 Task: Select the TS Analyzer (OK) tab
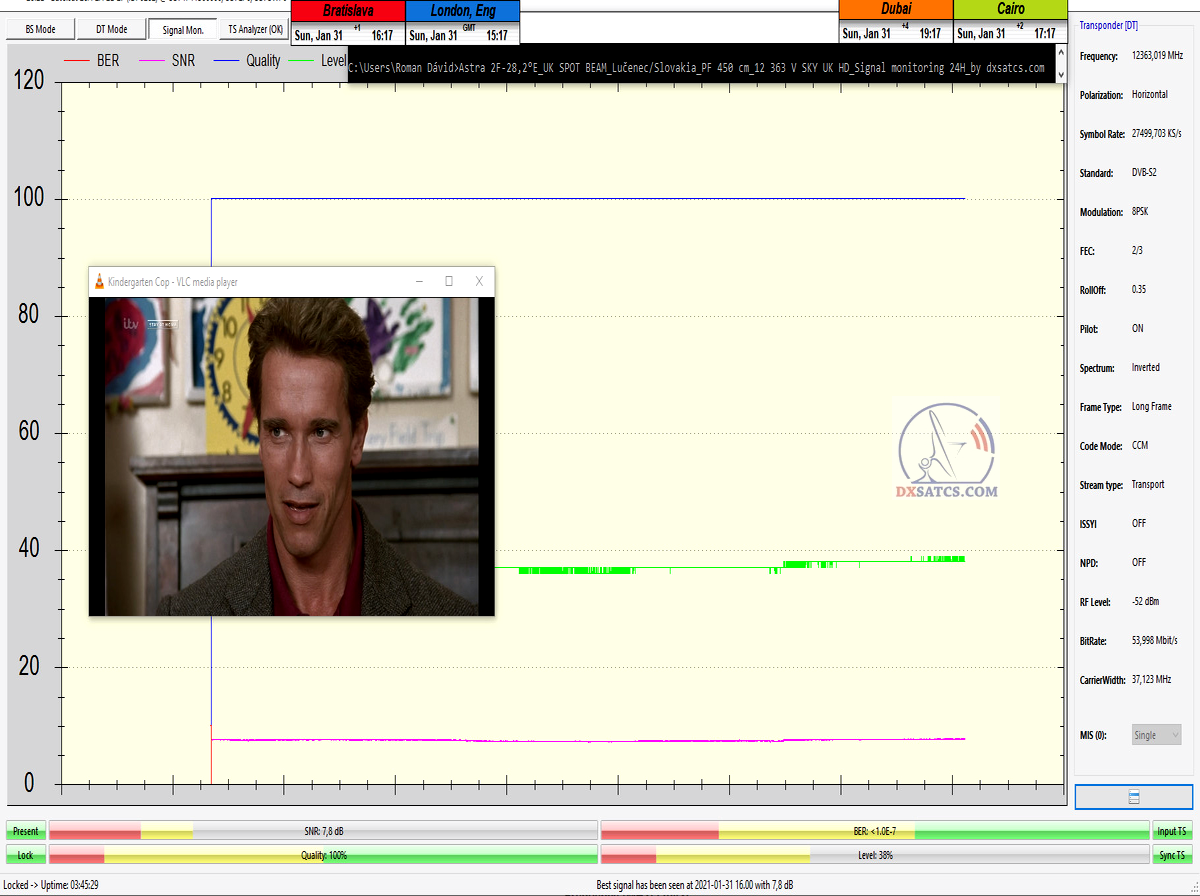(255, 30)
